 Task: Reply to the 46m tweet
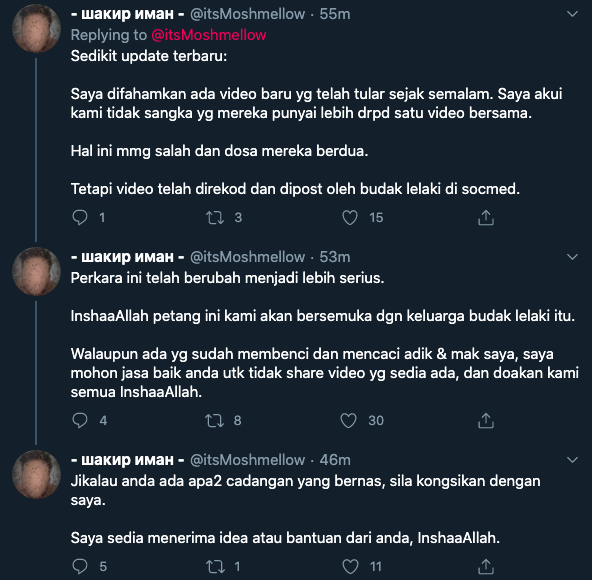click(x=80, y=566)
